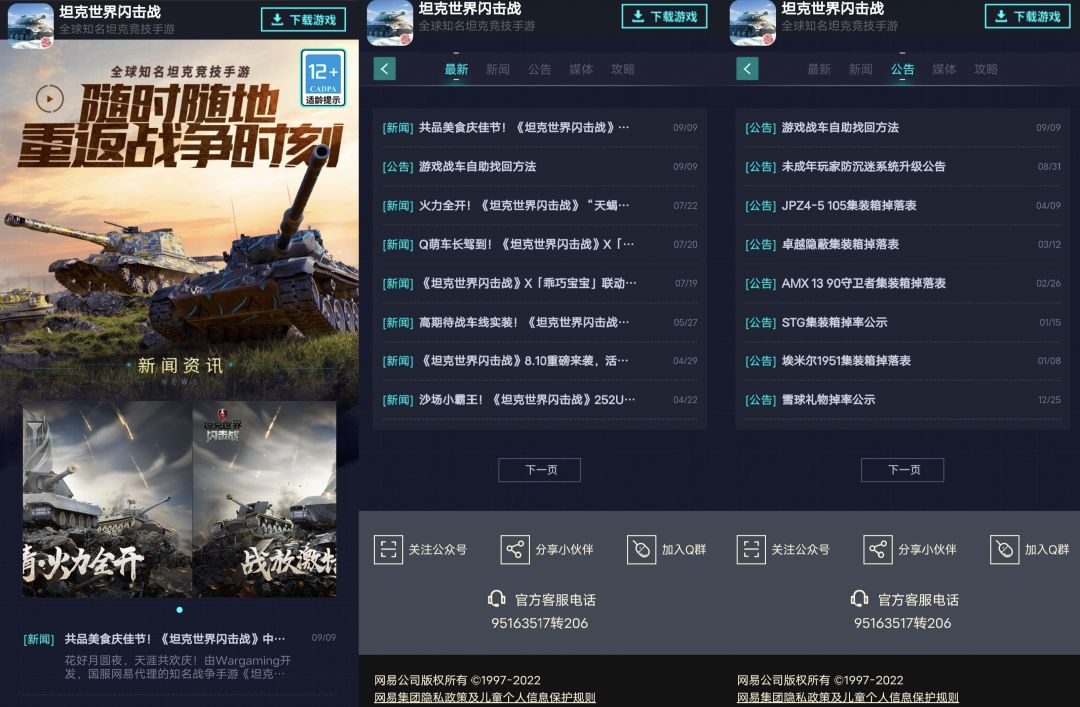Image resolution: width=1080 pixels, height=707 pixels.
Task: Open news 沙场小霸王 252U article
Action: [x=540, y=400]
